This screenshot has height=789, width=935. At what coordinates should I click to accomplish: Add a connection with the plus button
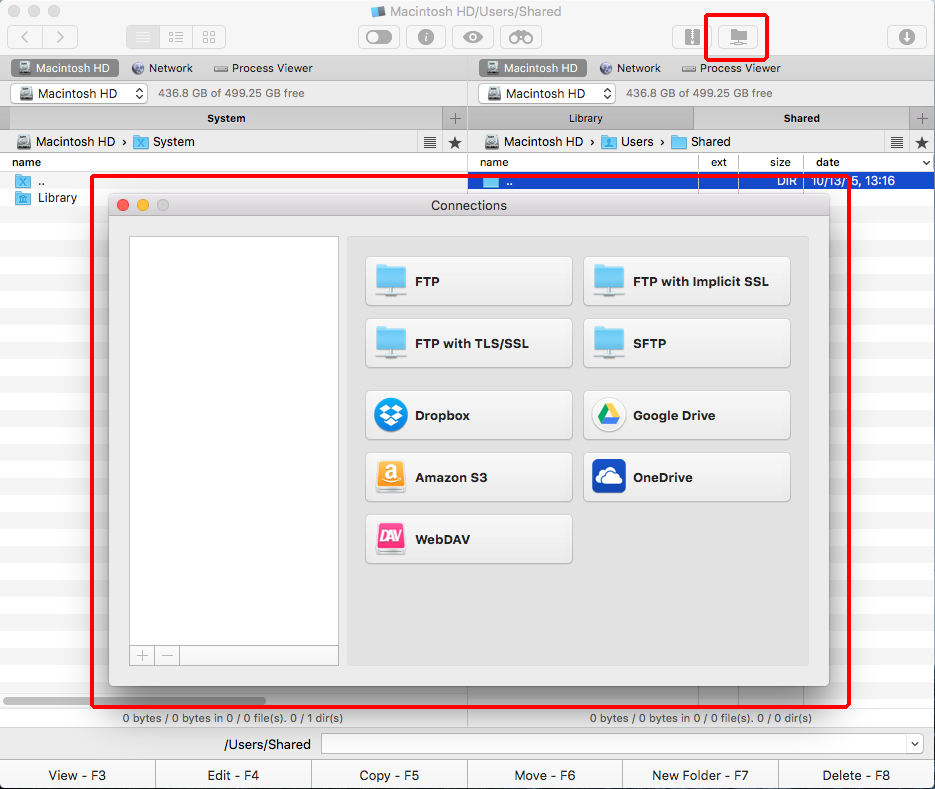tap(142, 656)
